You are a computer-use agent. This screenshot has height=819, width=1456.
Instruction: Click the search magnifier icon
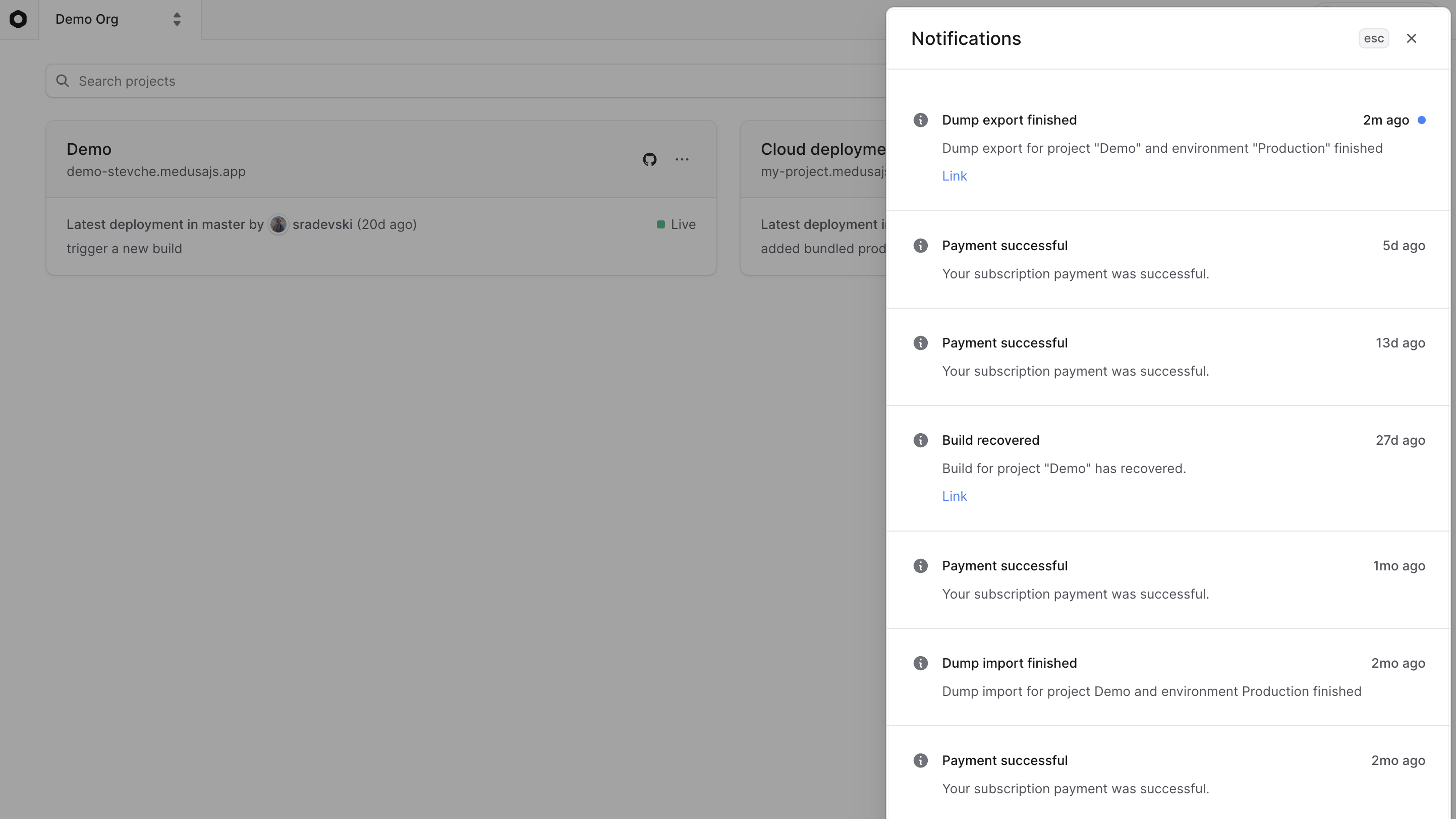tap(62, 81)
